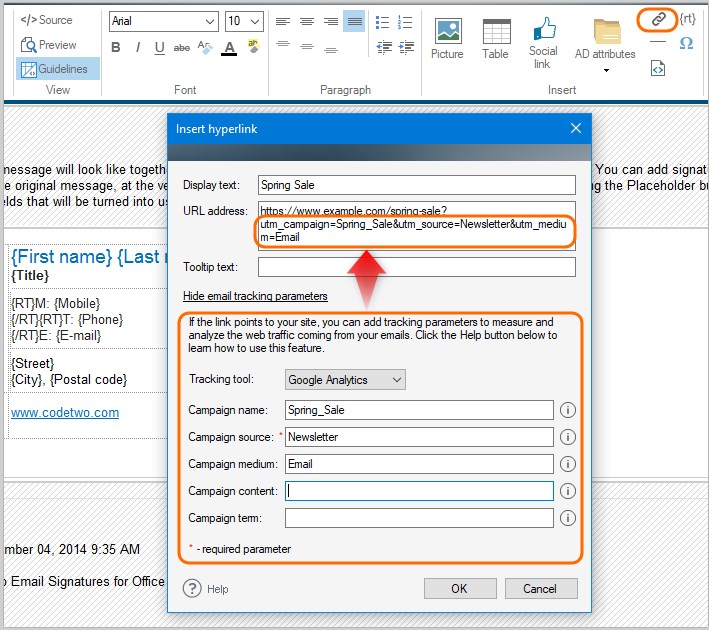Image resolution: width=709 pixels, height=630 pixels.
Task: Insert a numbered list
Action: tap(405, 22)
